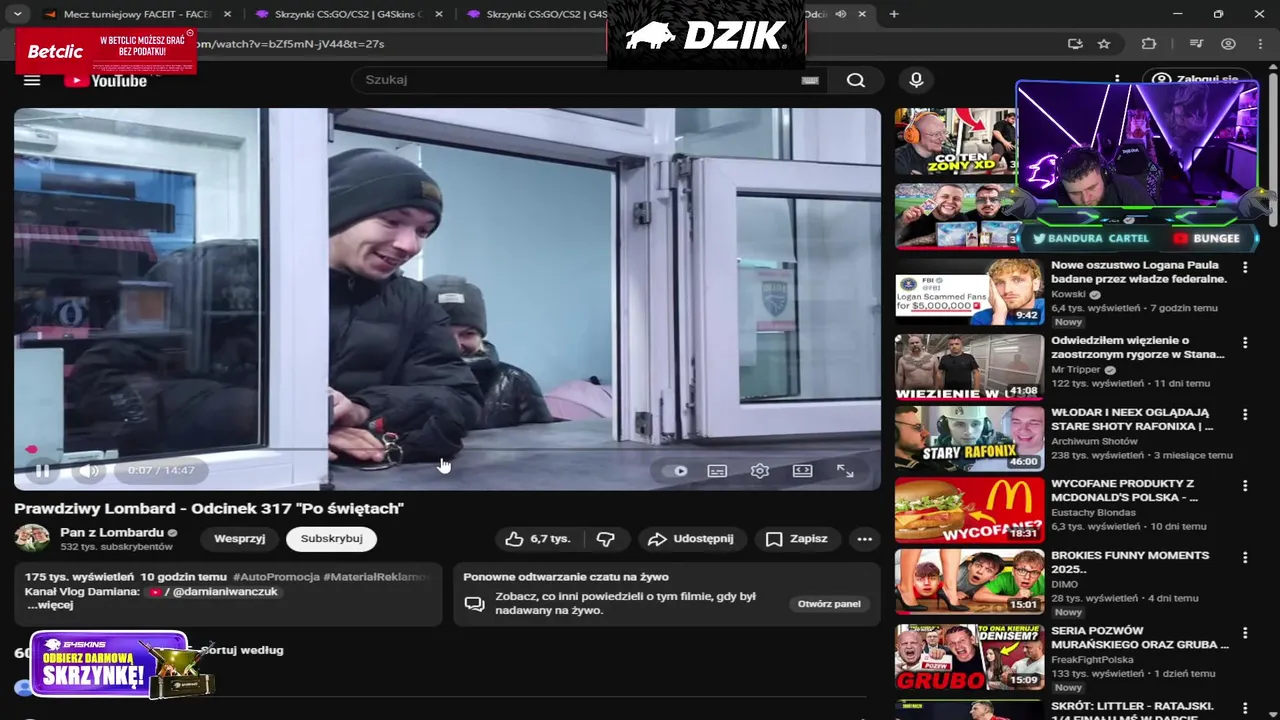Start voice search with the microphone
The width and height of the screenshot is (1280, 720).
point(916,80)
